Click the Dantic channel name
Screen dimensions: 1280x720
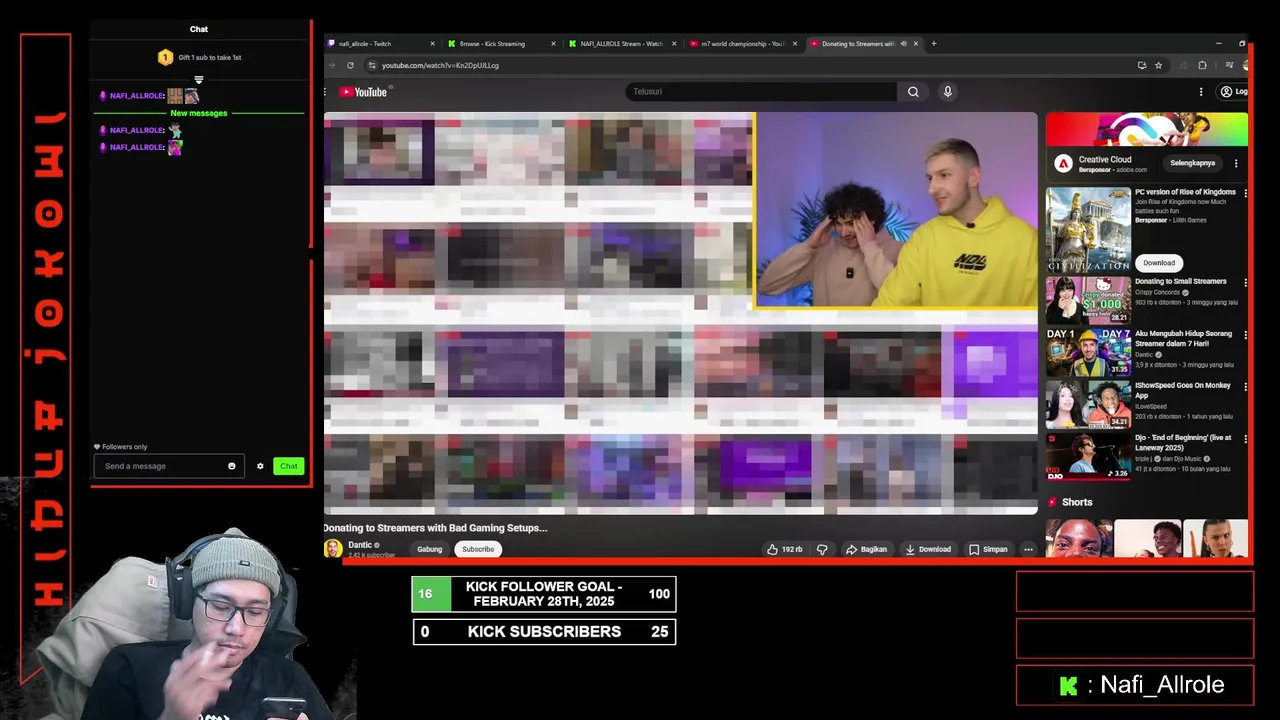point(360,545)
